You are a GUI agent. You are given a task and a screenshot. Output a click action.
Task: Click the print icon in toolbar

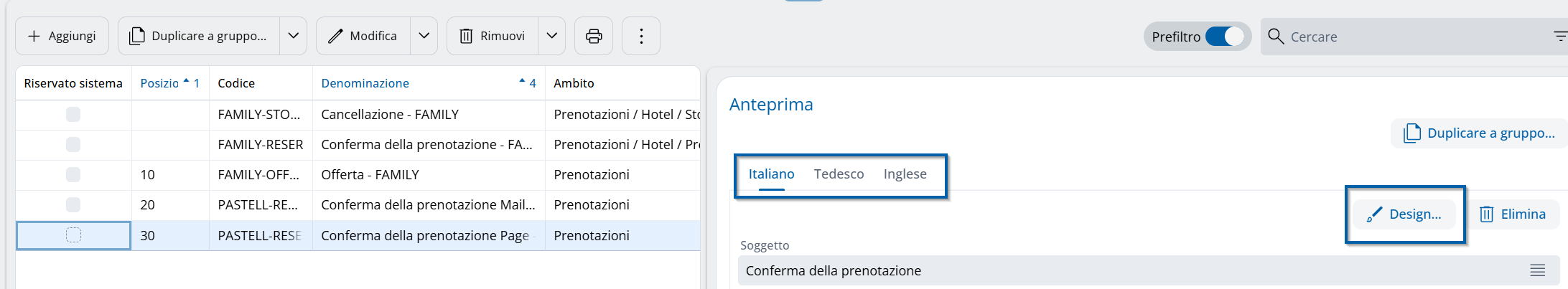tap(594, 36)
